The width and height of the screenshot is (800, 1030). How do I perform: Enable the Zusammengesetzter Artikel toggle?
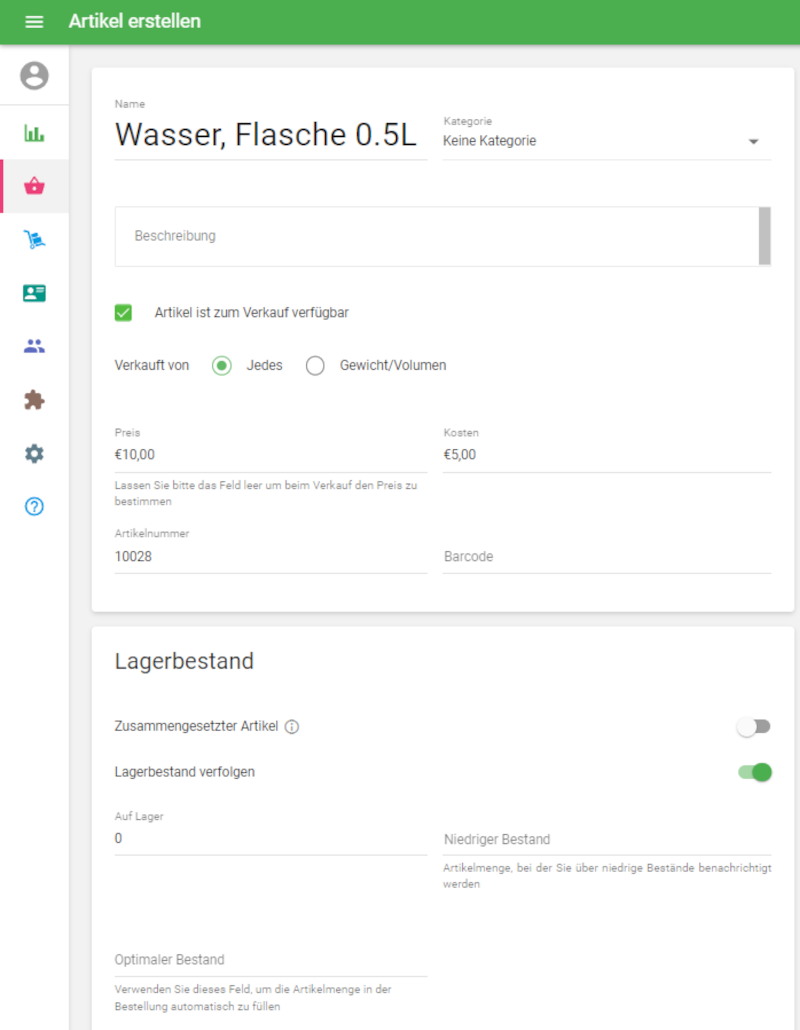coord(754,727)
